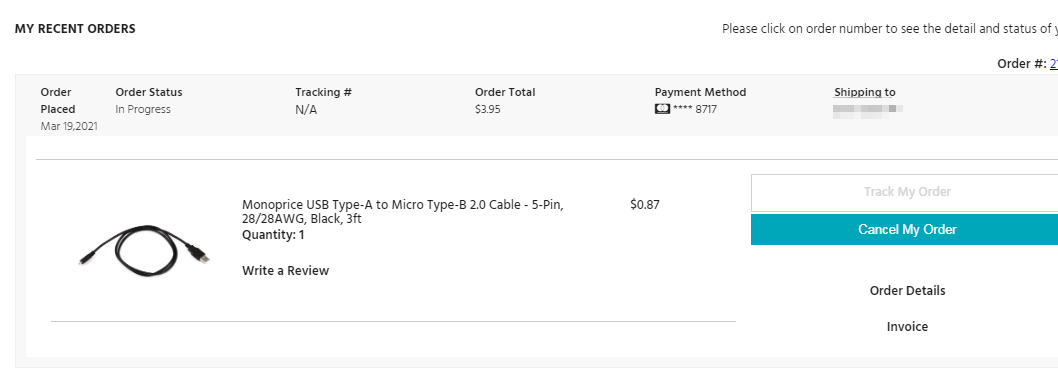Click the In Progress order status
The height and width of the screenshot is (372, 1058).
[x=143, y=109]
